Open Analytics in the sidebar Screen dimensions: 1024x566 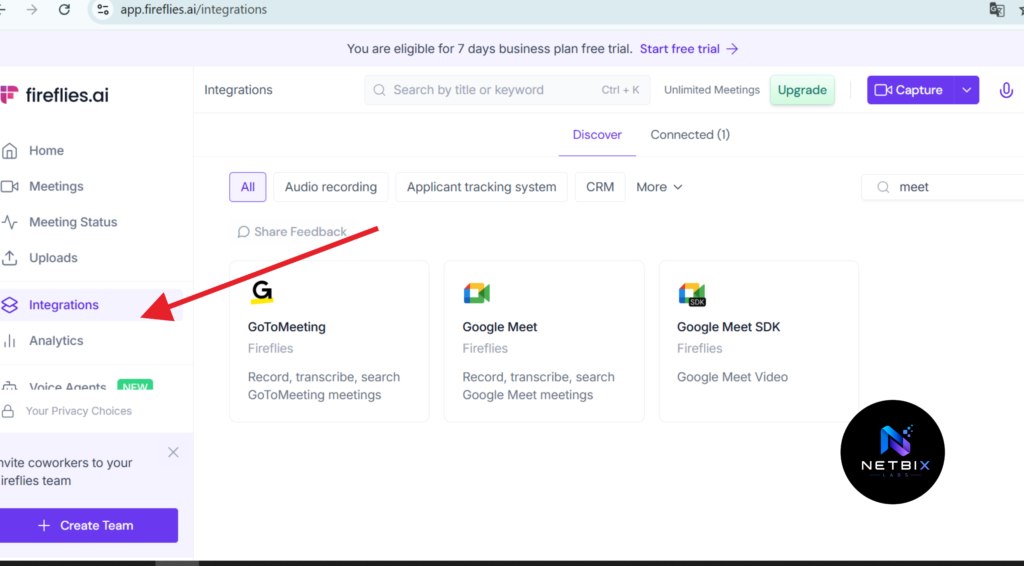coord(56,341)
